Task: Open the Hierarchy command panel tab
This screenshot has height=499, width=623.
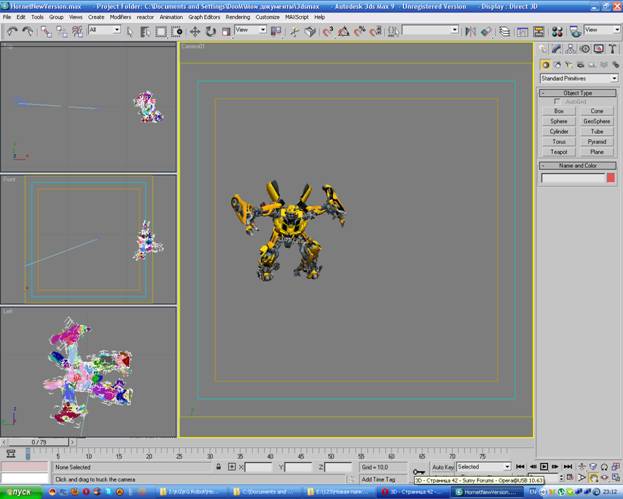Action: tap(570, 49)
